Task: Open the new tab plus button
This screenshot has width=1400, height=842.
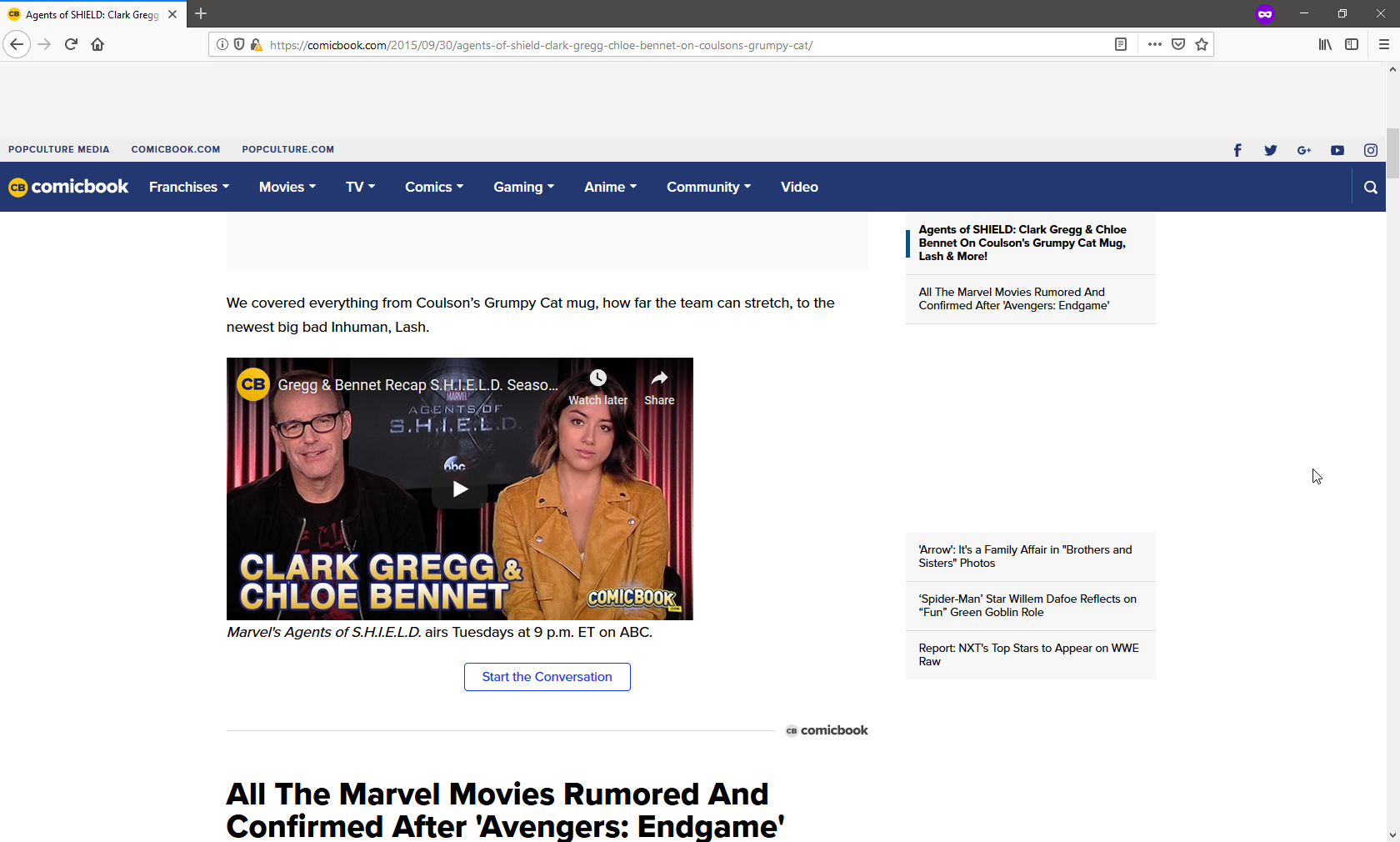Action: 201,13
